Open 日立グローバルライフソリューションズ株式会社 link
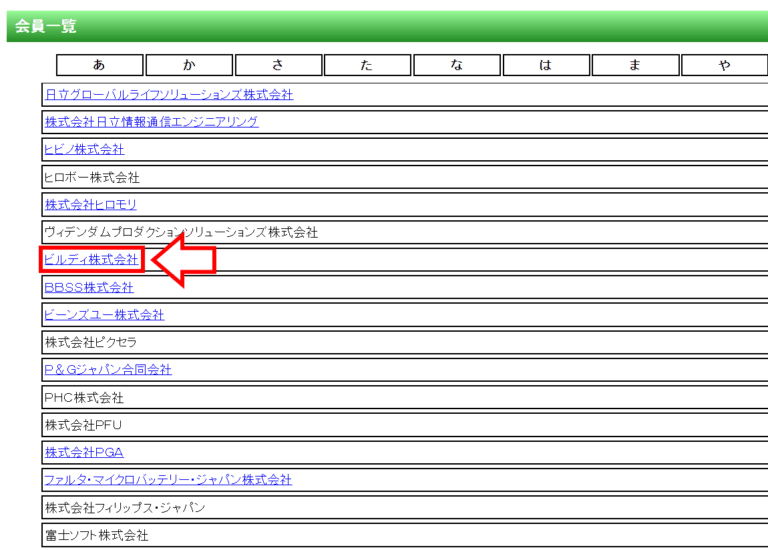The width and height of the screenshot is (768, 550). click(169, 95)
